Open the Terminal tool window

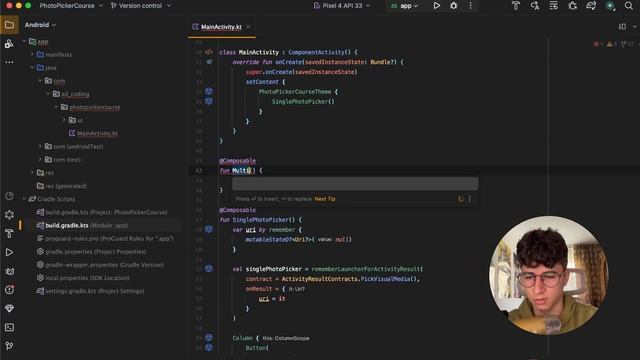coord(9,327)
